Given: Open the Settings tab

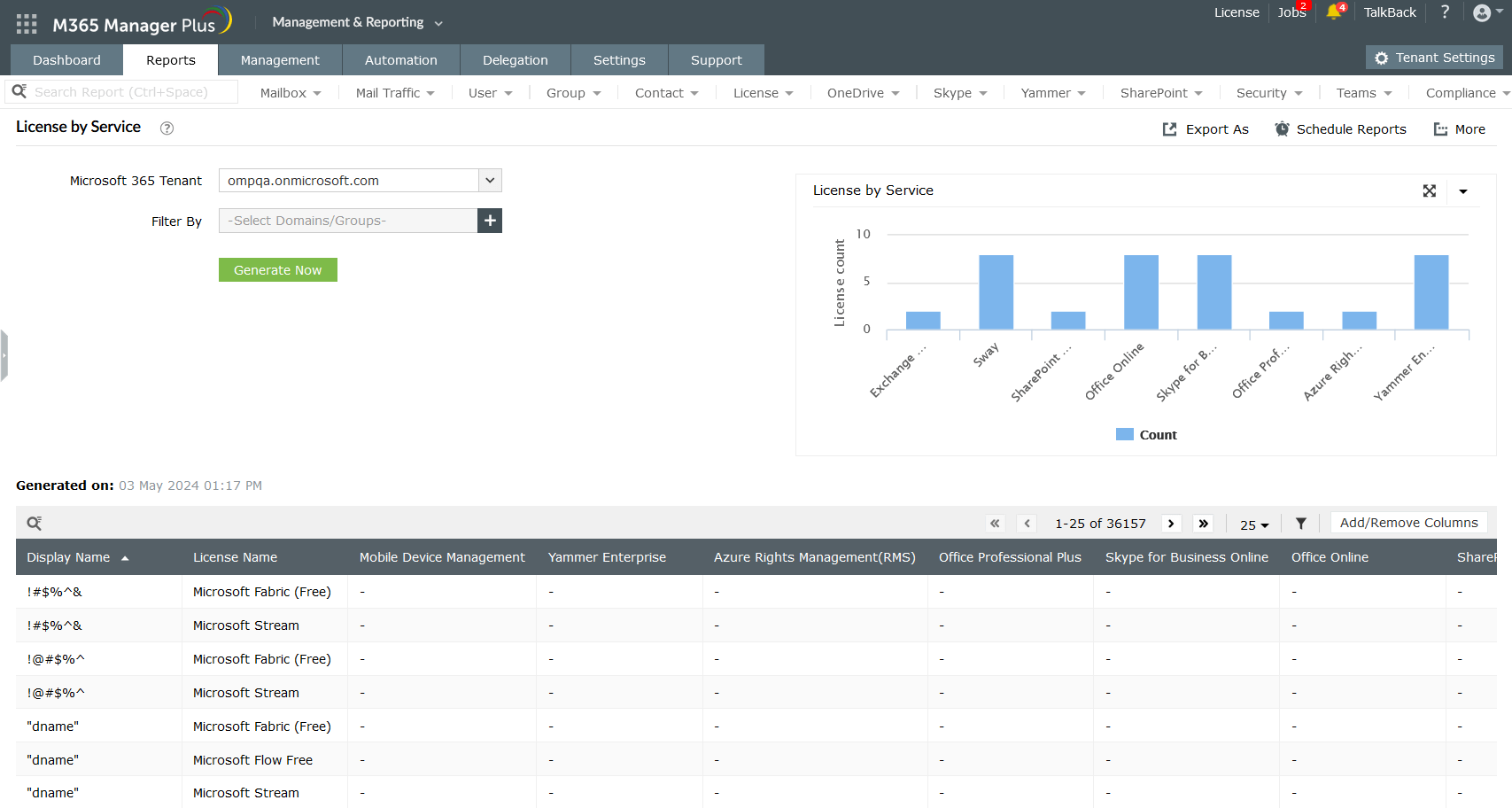Looking at the screenshot, I should point(619,60).
